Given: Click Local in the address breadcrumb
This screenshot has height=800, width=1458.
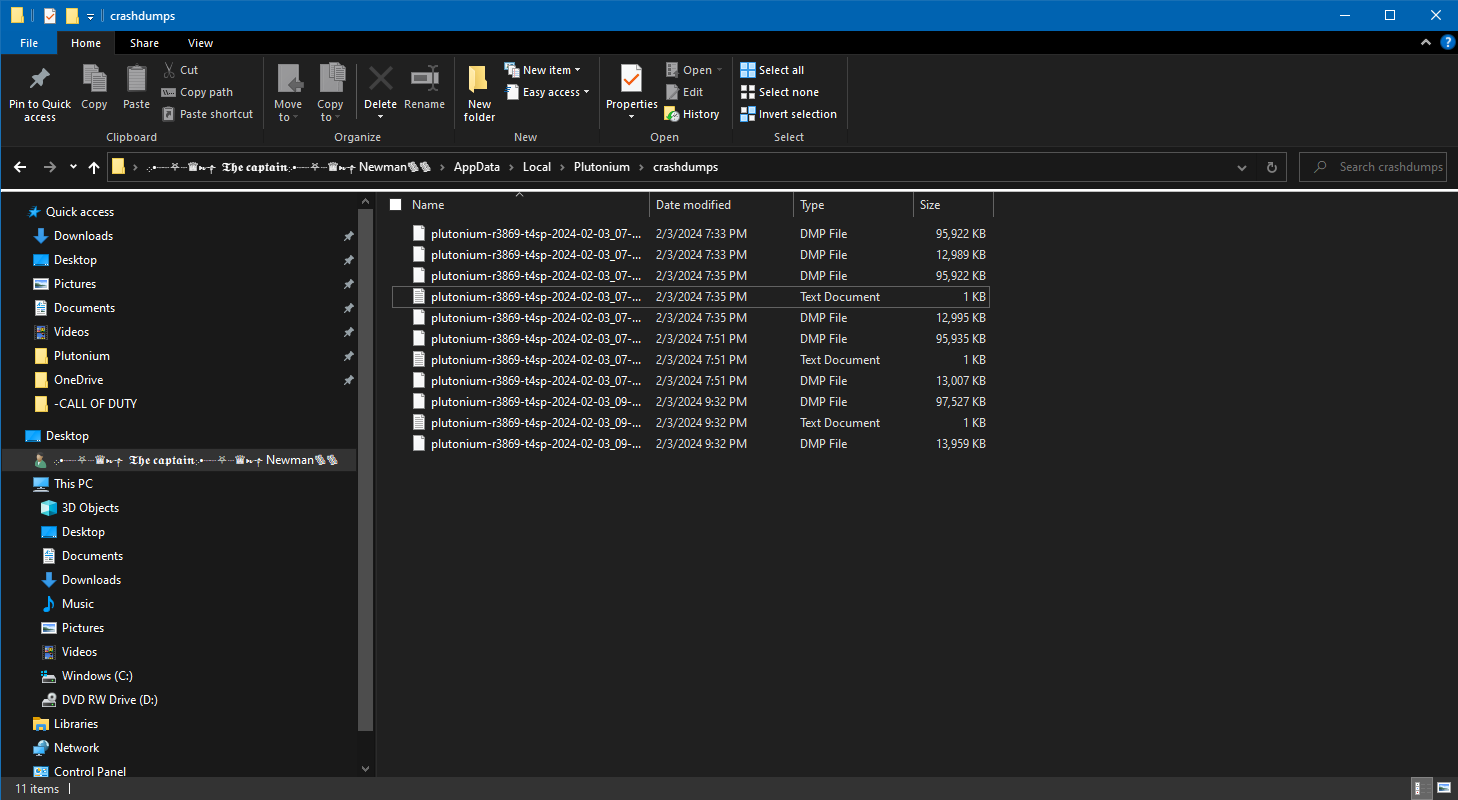Looking at the screenshot, I should tap(536, 167).
